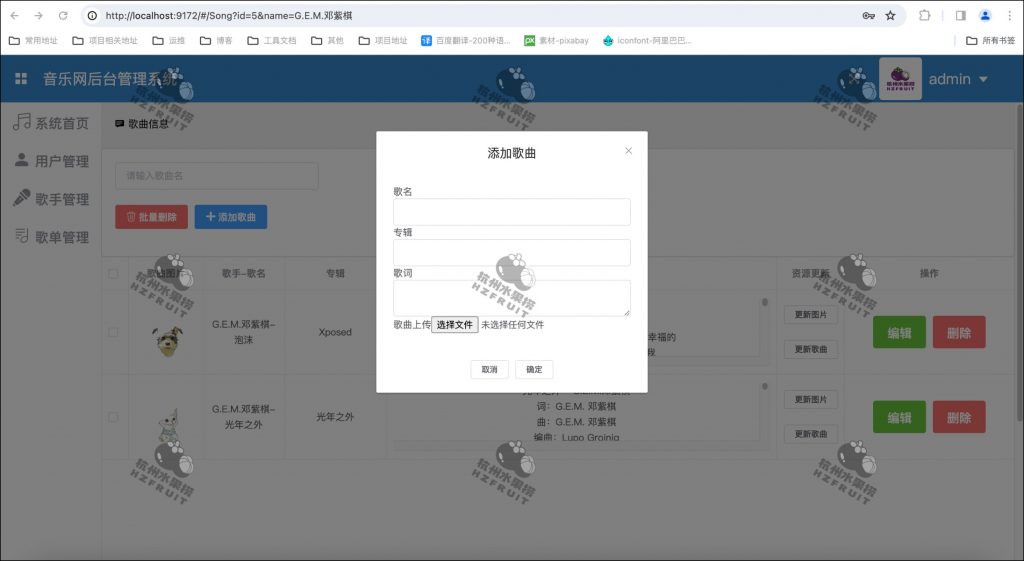Open 歌手管理 in sidebar
The width and height of the screenshot is (1024, 561).
(61, 199)
